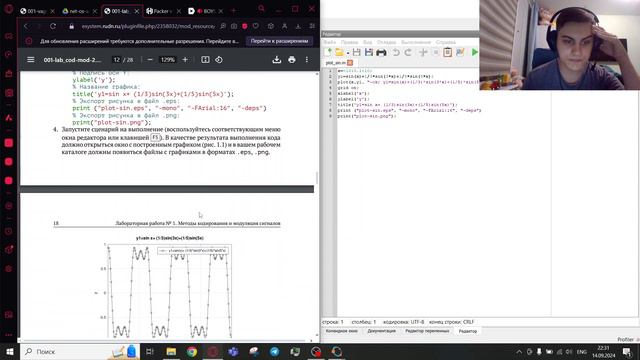Screen dimensions: 640x360
Task: Click the PDF vertical scrollbar thumb
Action: click(317, 178)
